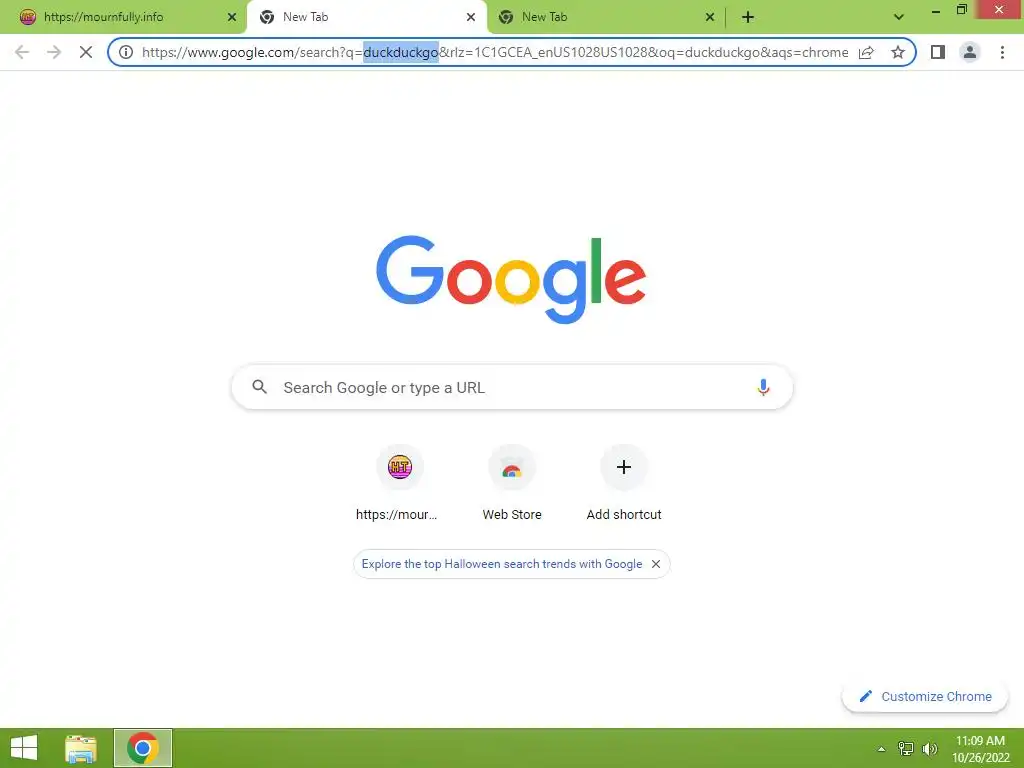
Task: Open the volume speaker tray icon
Action: pyautogui.click(x=929, y=749)
